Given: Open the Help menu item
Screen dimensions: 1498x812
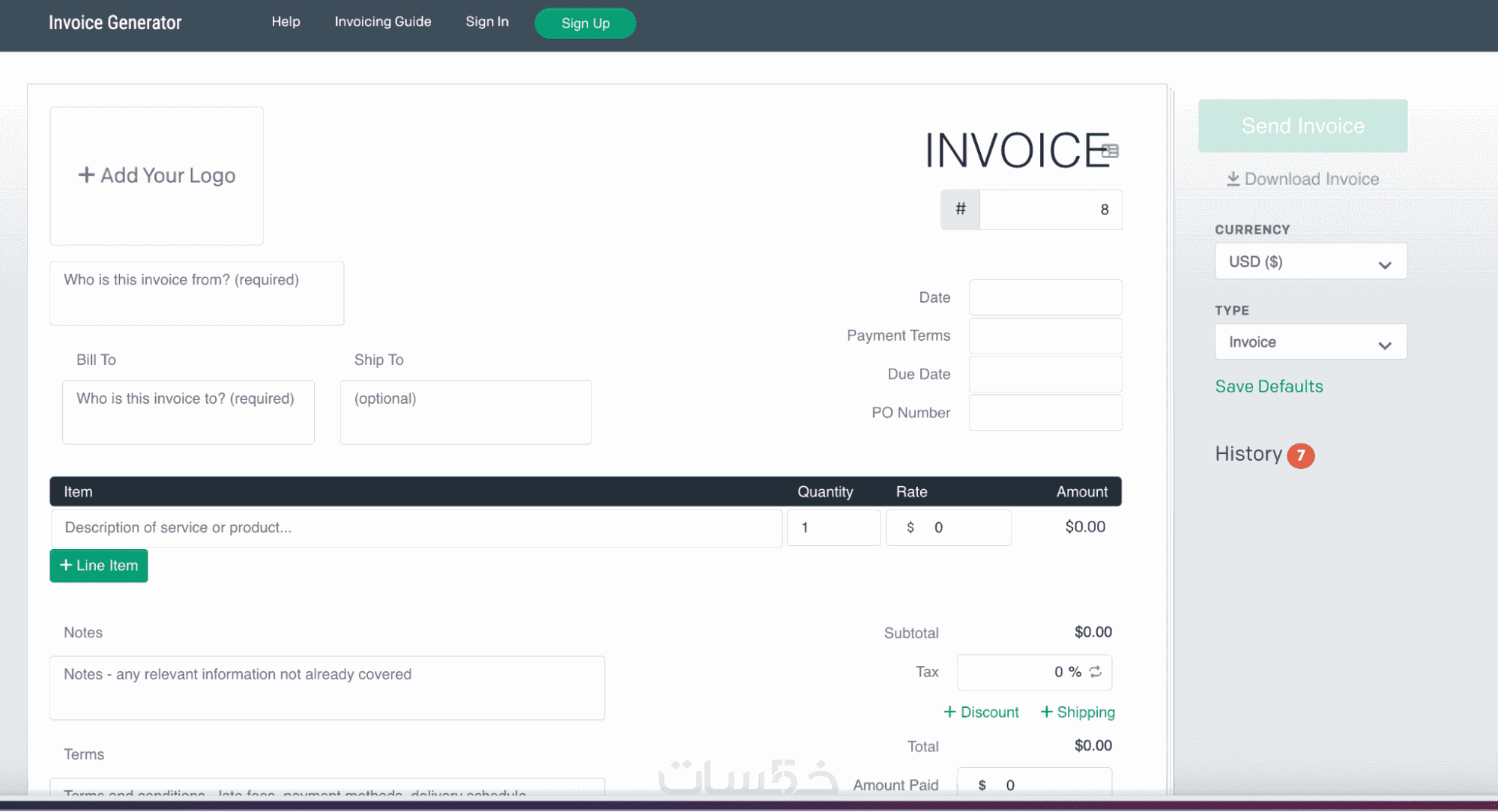Looking at the screenshot, I should pyautogui.click(x=286, y=22).
